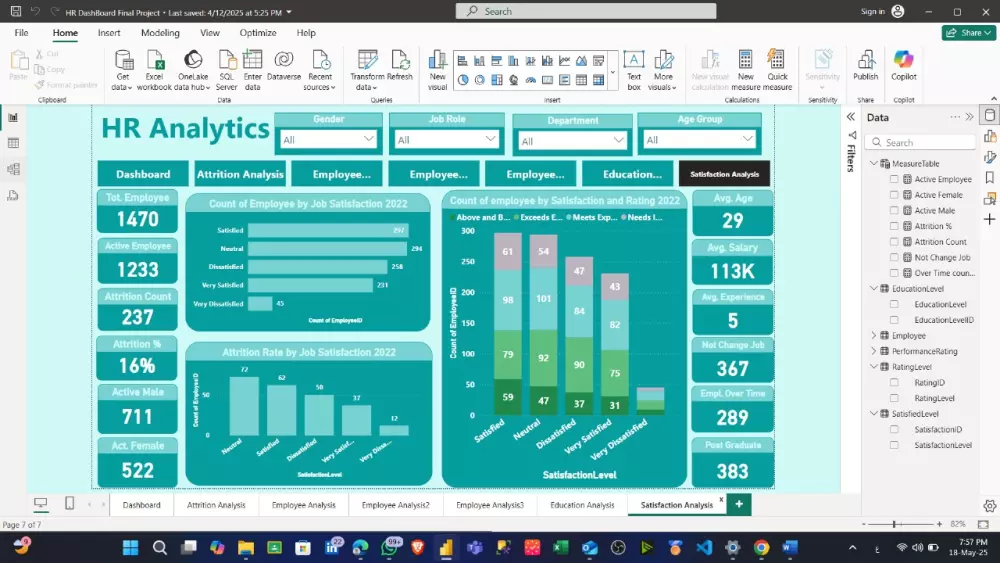Tick the EducationLevelID field checkbox
The width and height of the screenshot is (1000, 563).
pyautogui.click(x=894, y=320)
